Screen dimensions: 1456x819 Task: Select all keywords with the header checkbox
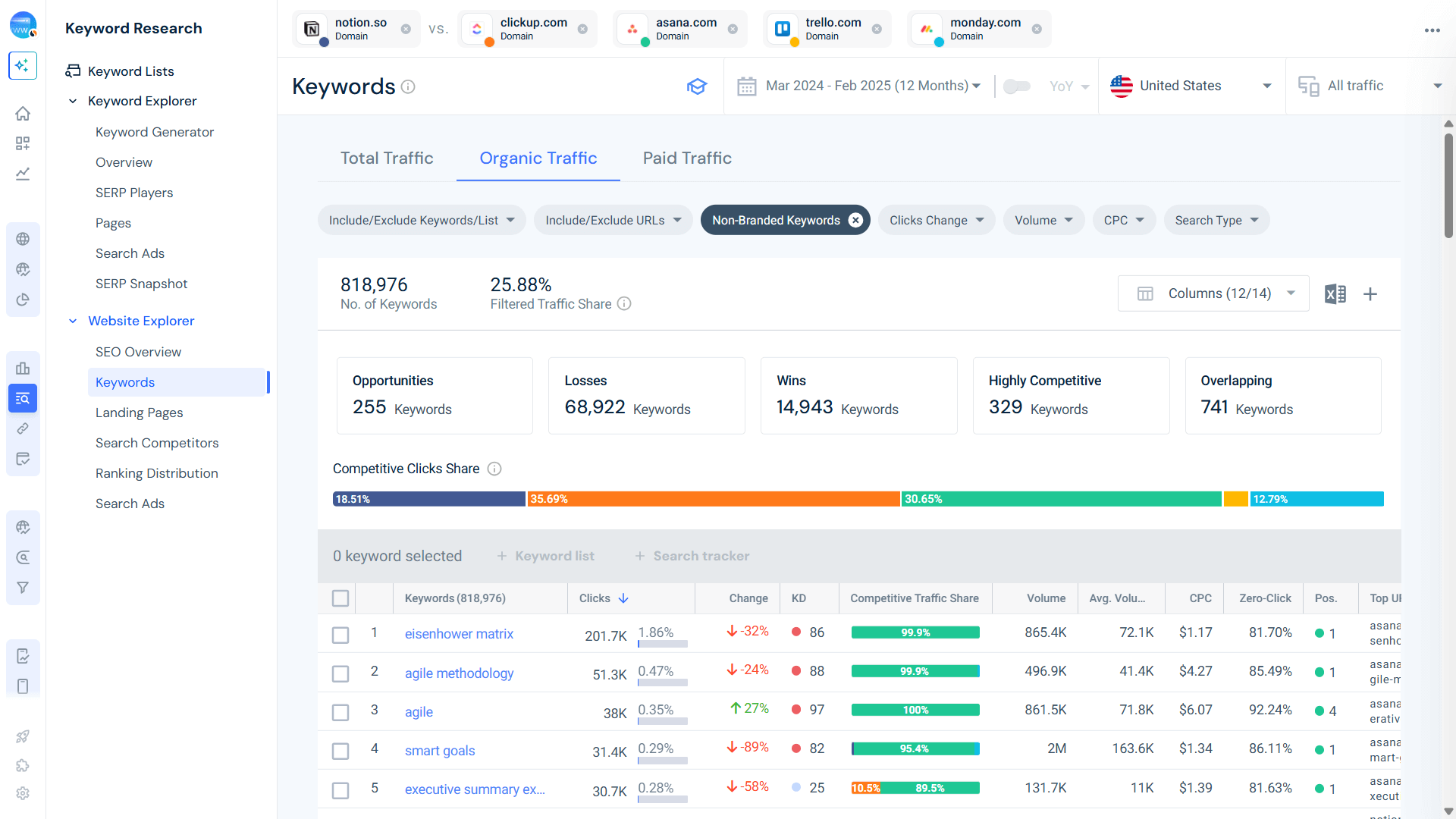(x=340, y=598)
